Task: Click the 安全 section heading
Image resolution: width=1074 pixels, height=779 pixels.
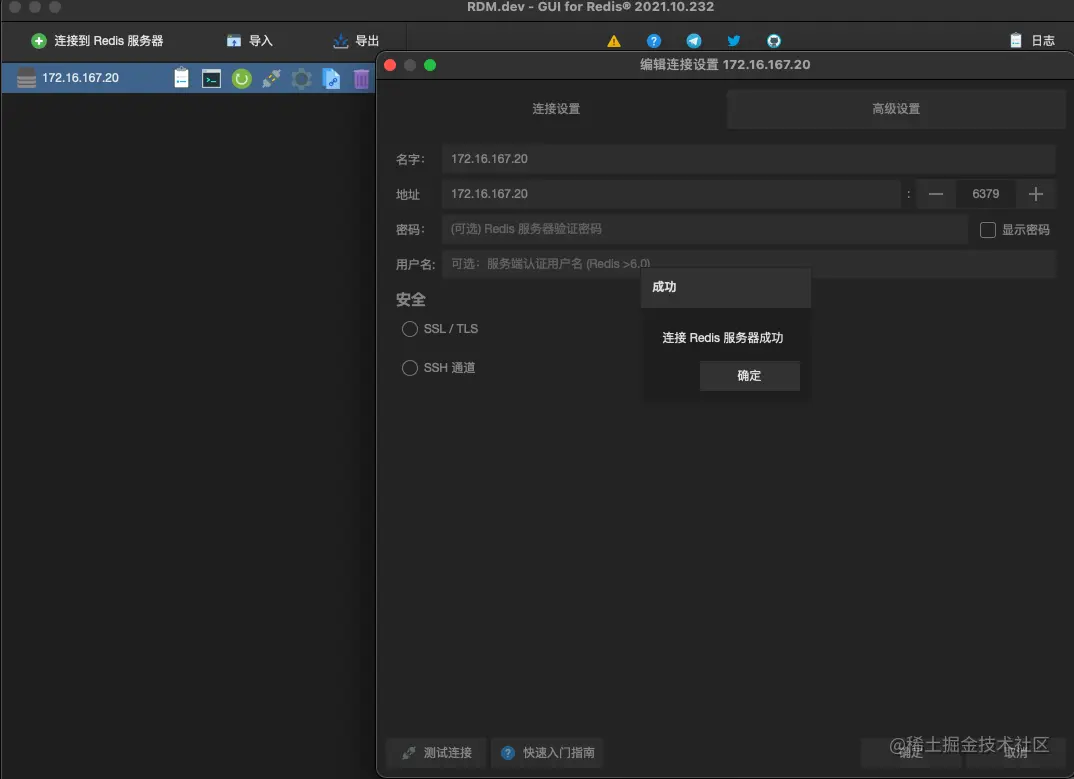Action: pyautogui.click(x=411, y=299)
